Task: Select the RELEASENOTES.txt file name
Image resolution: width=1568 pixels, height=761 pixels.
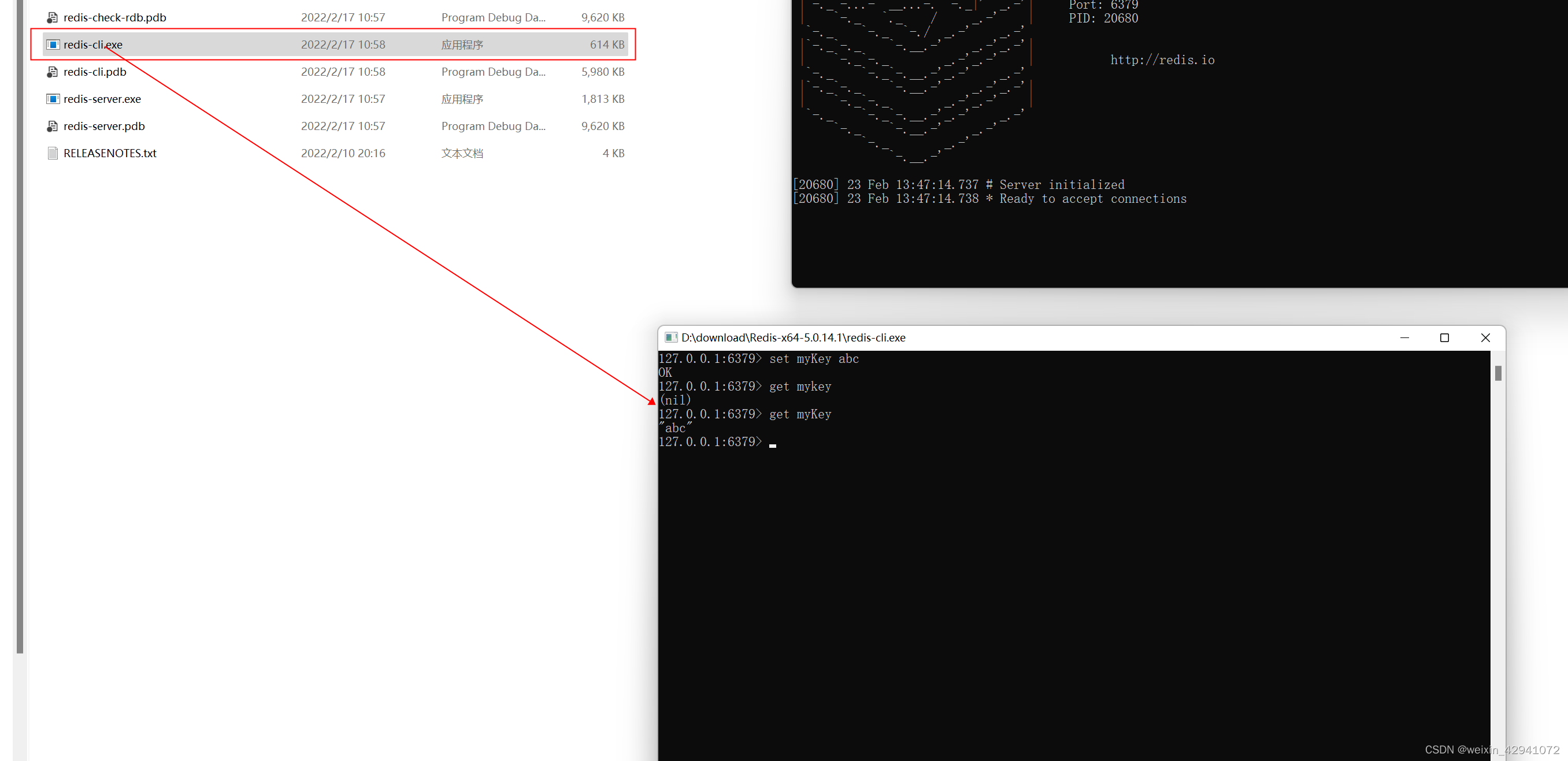Action: point(110,153)
